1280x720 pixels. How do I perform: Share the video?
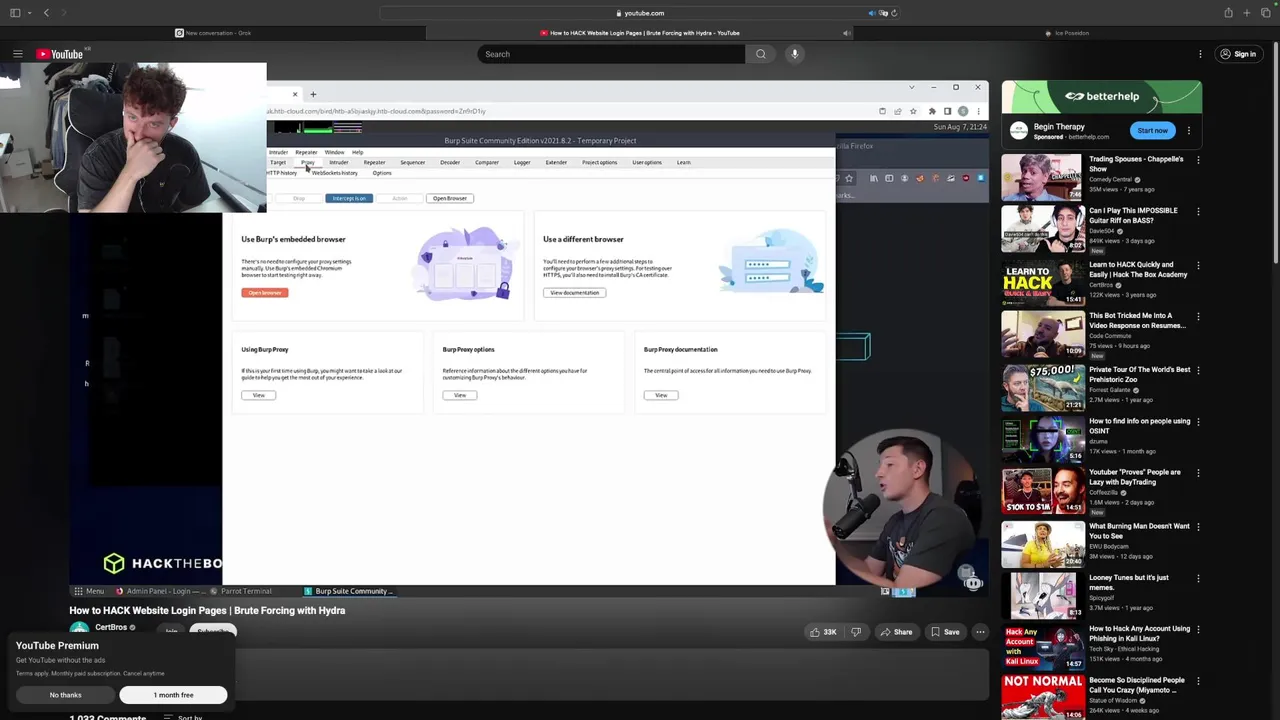pos(895,632)
